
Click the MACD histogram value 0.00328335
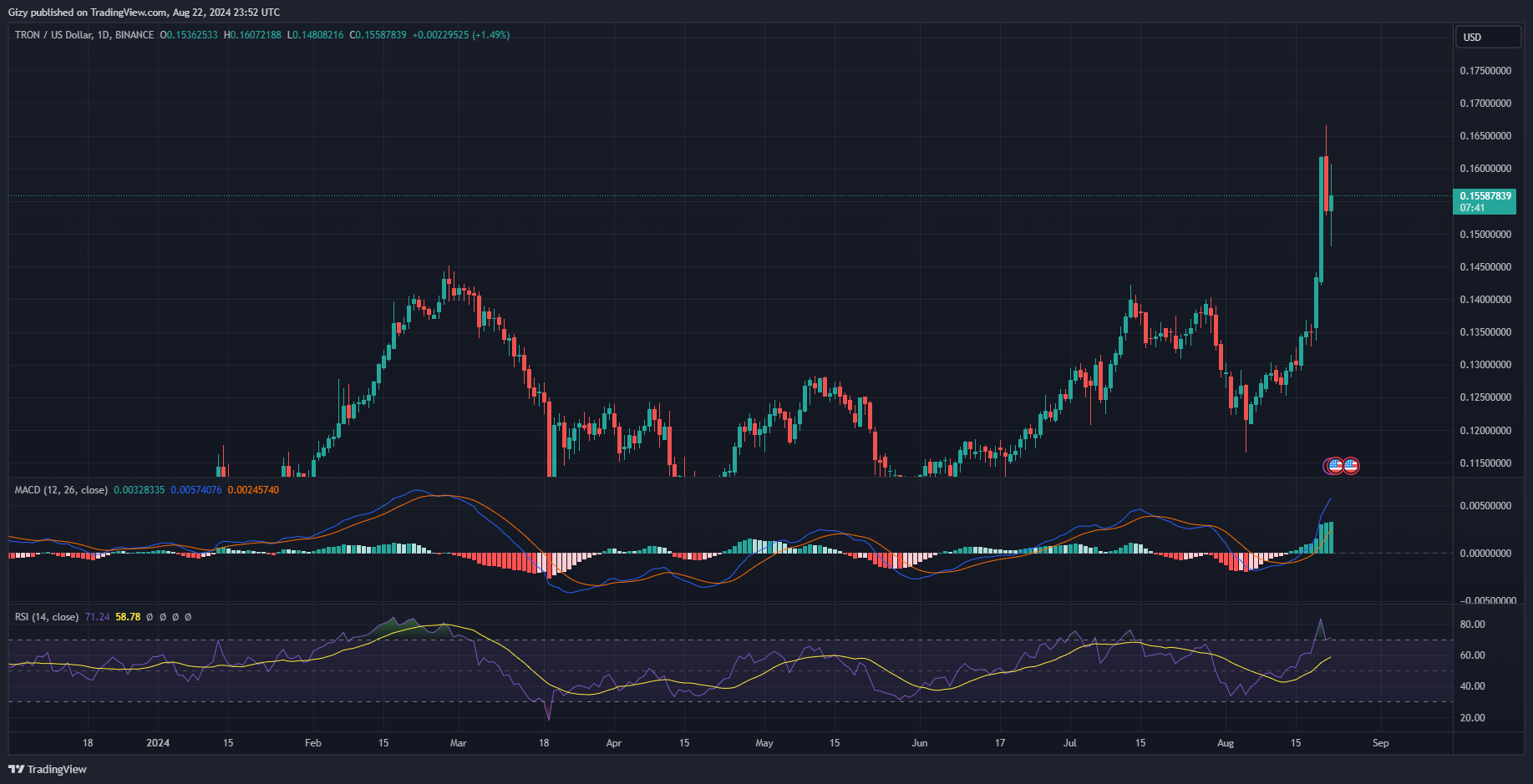pos(140,490)
